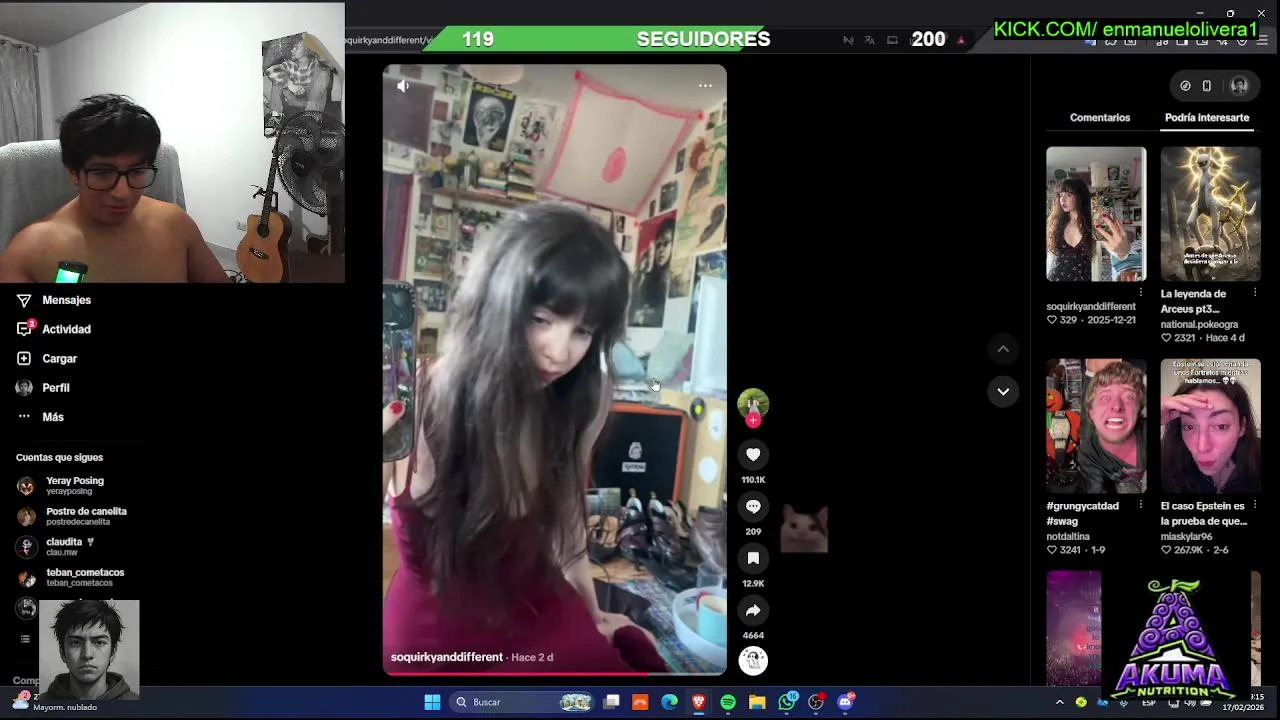Open WhatsApp from the taskbar
Image resolution: width=1280 pixels, height=720 pixels.
787,702
